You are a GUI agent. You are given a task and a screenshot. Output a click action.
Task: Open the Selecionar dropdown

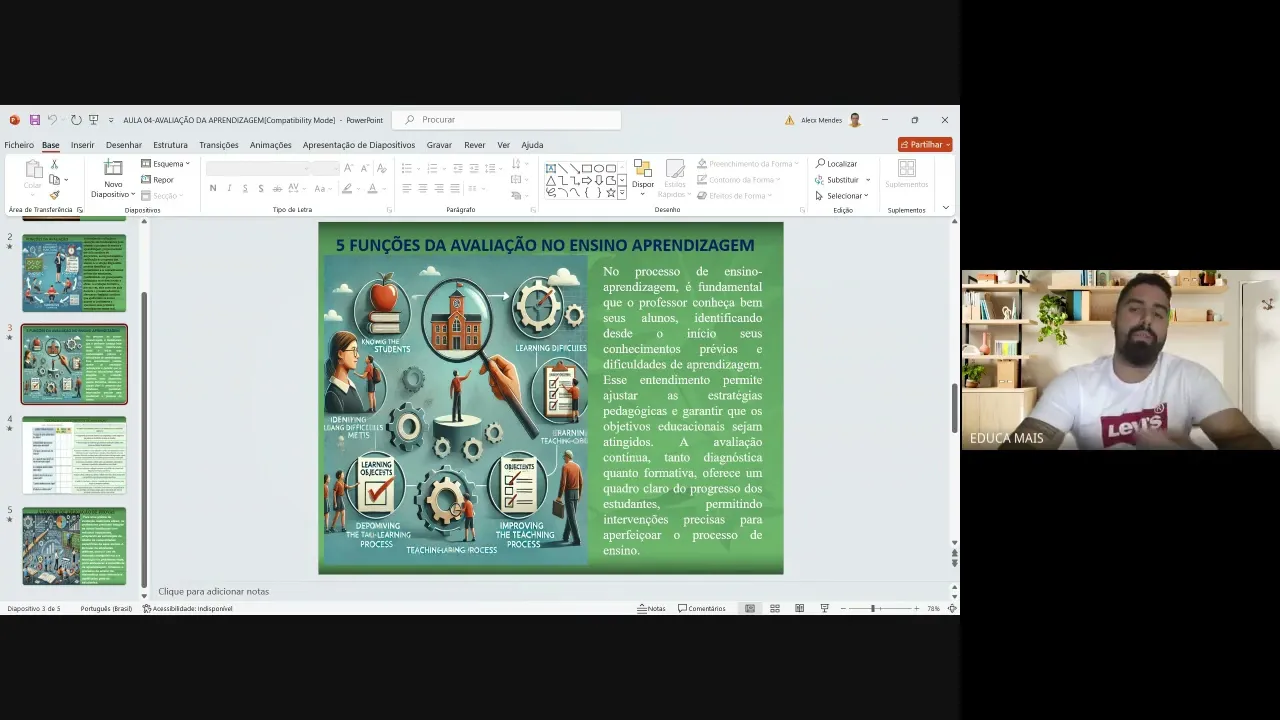click(842, 196)
